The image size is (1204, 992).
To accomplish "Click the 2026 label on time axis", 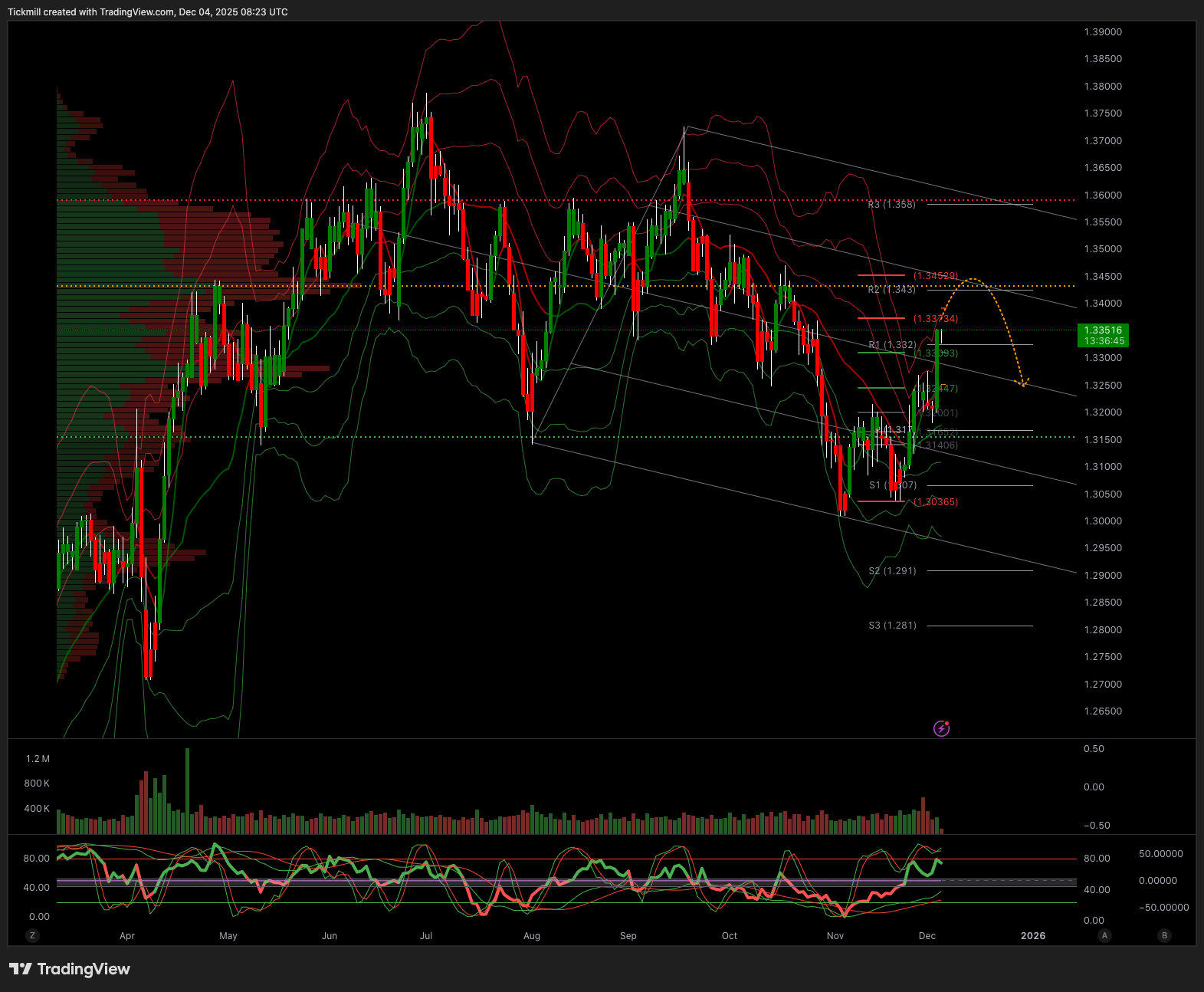I will point(1032,935).
